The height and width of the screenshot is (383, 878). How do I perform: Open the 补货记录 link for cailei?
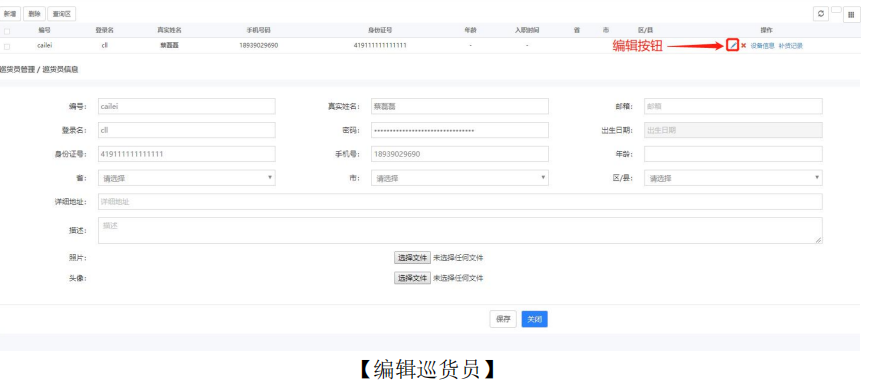click(x=791, y=46)
